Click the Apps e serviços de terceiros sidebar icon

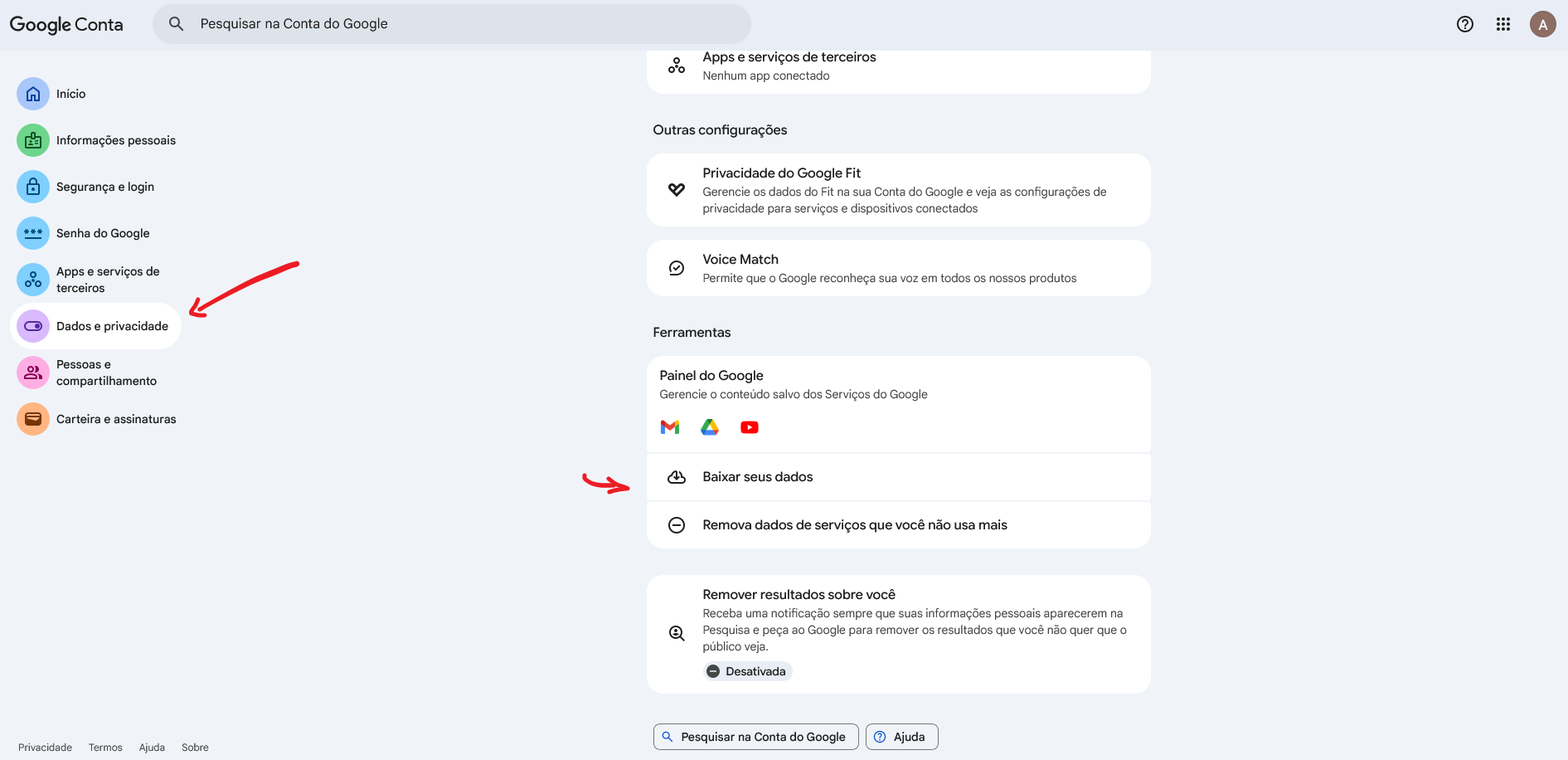coord(33,280)
